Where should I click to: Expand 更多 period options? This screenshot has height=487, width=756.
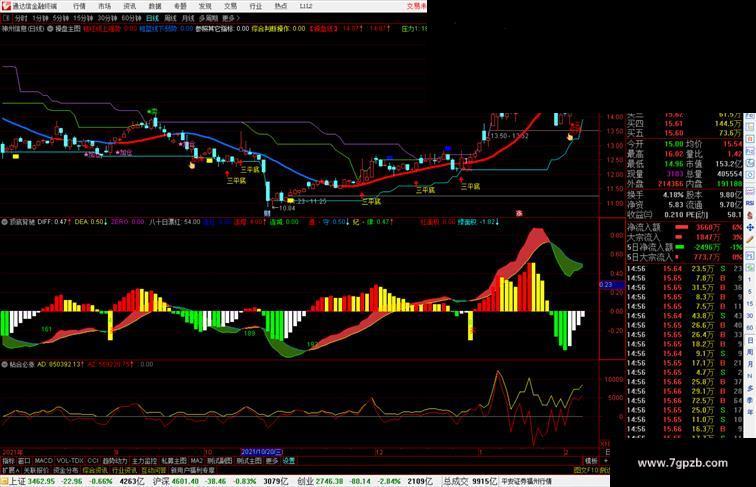pyautogui.click(x=230, y=18)
